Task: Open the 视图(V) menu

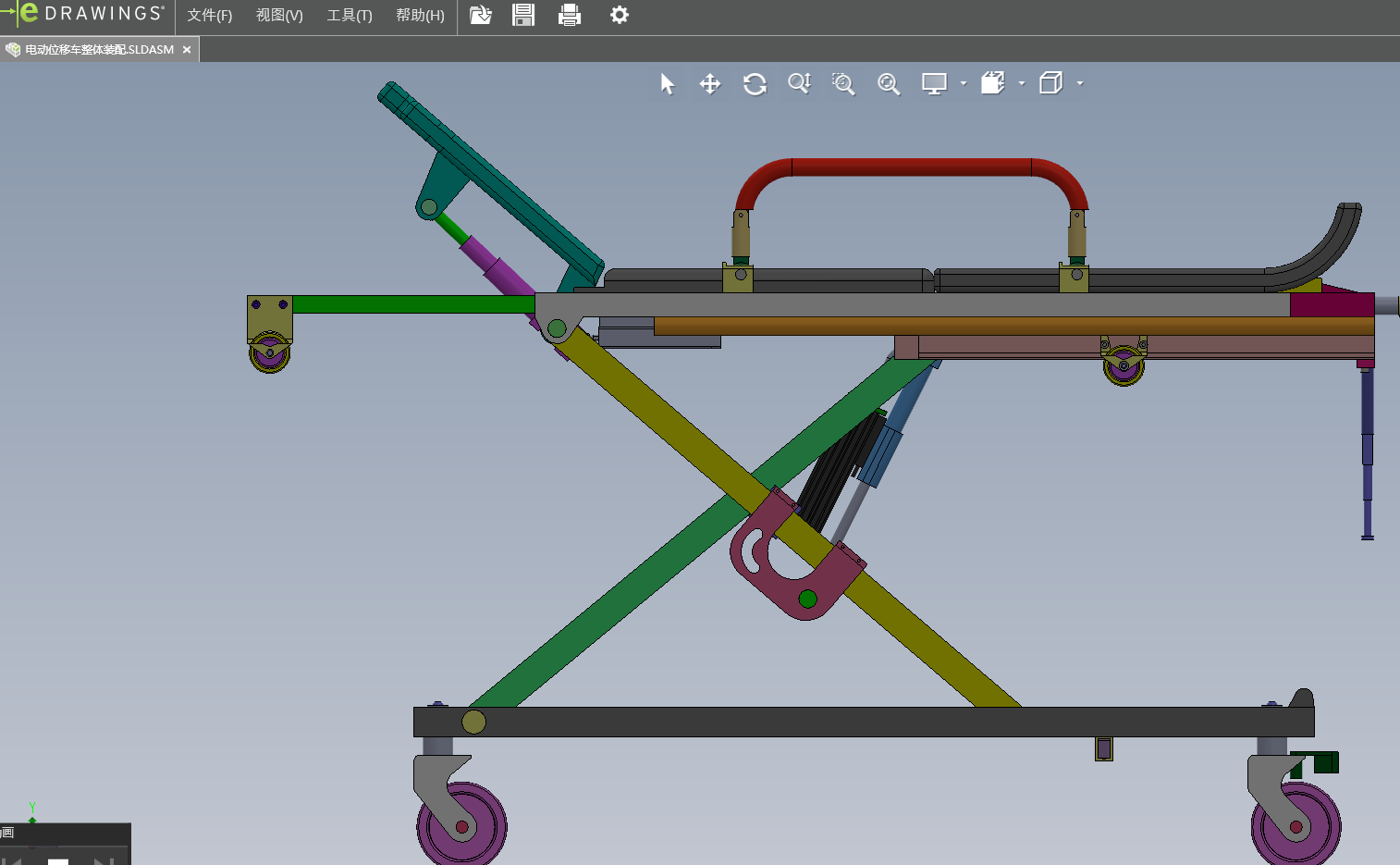Action: tap(279, 16)
